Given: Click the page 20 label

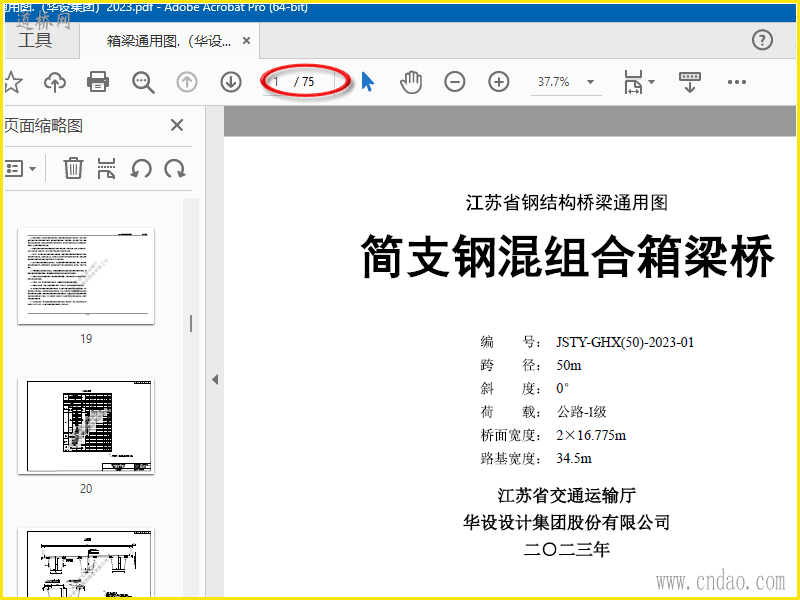Looking at the screenshot, I should [x=86, y=489].
